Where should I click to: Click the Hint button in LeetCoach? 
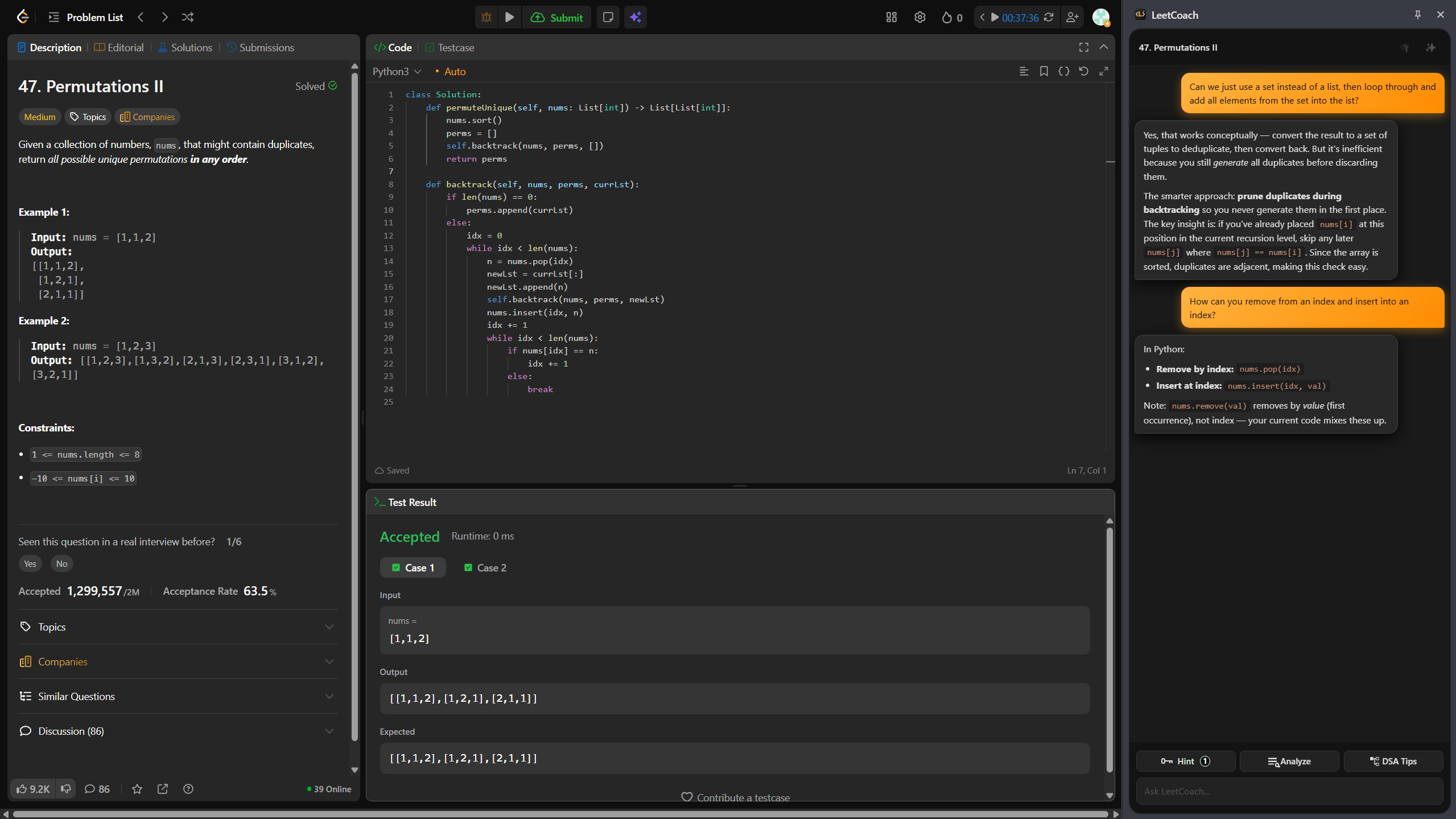(1185, 761)
